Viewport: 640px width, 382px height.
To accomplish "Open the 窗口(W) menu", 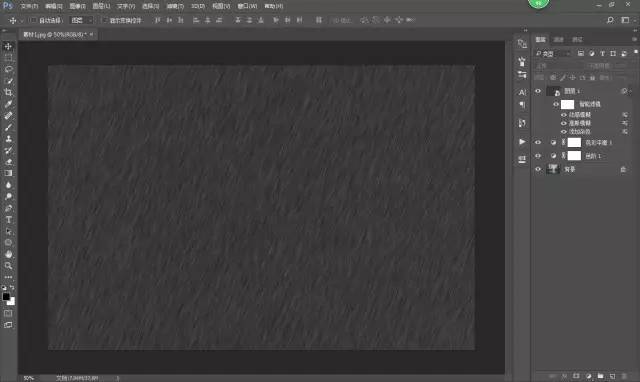I will click(247, 6).
